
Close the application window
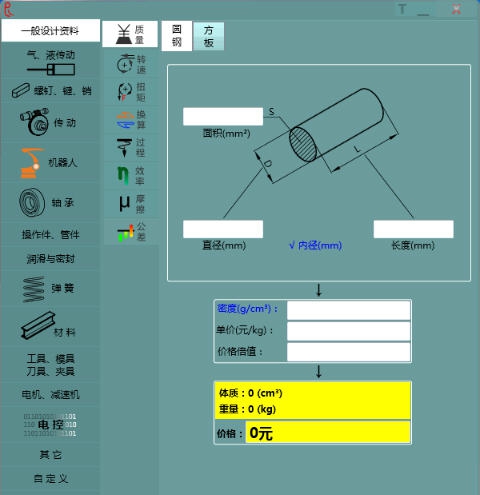[456, 9]
